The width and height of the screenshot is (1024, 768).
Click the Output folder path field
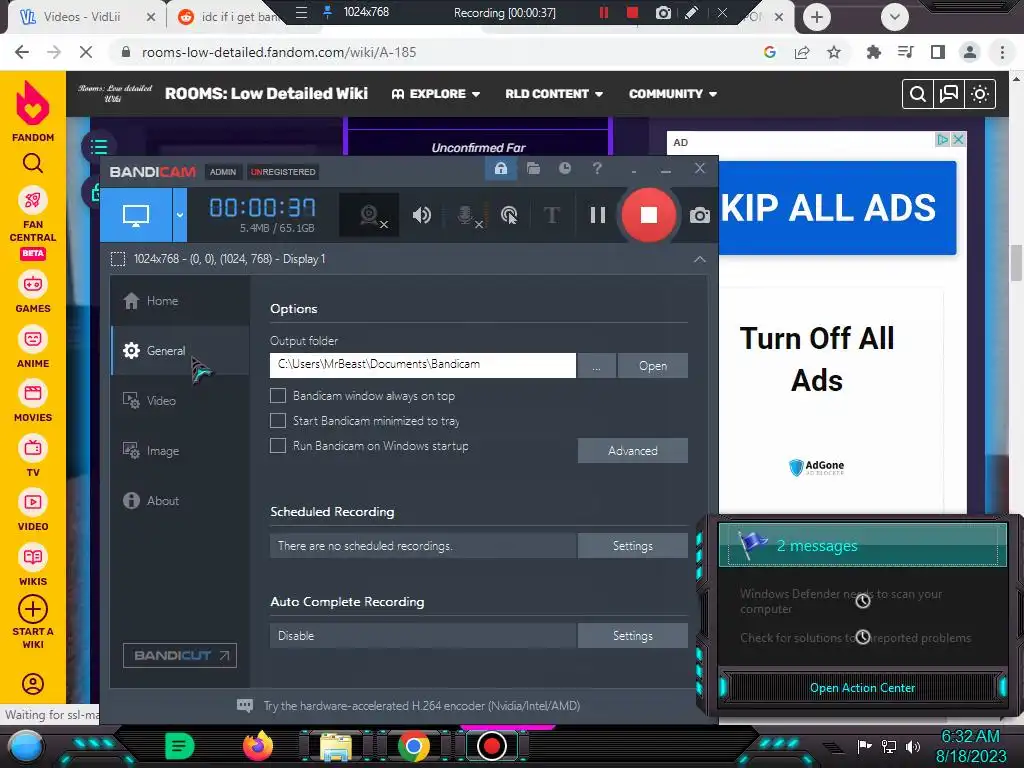423,365
